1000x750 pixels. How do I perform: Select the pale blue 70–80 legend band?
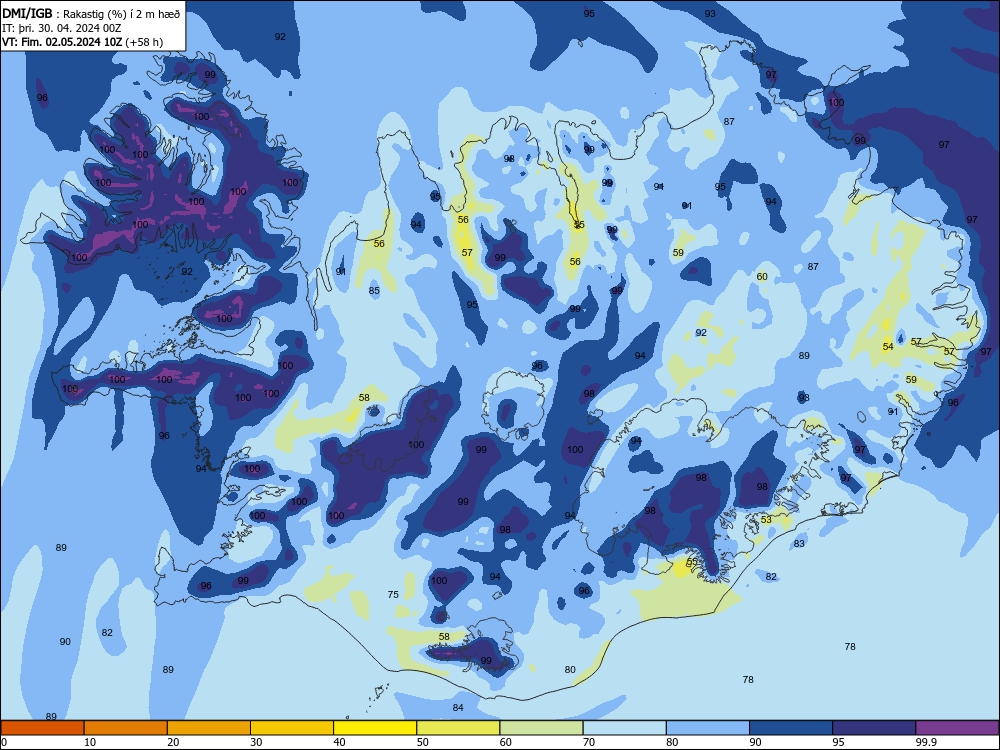[x=624, y=728]
